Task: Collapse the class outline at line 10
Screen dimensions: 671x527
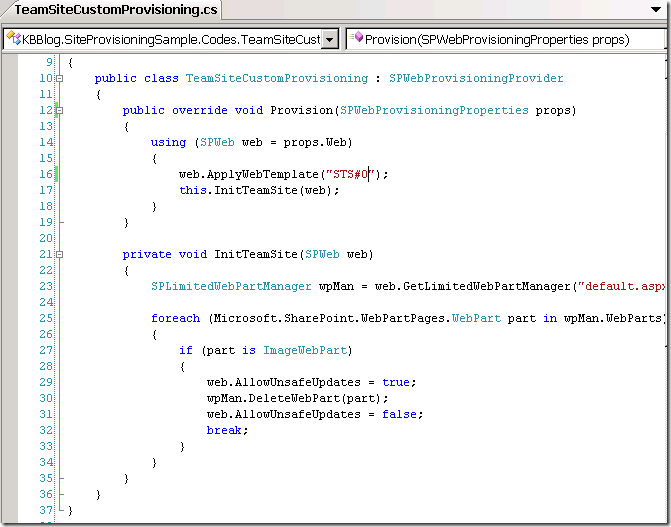Action: [x=60, y=78]
